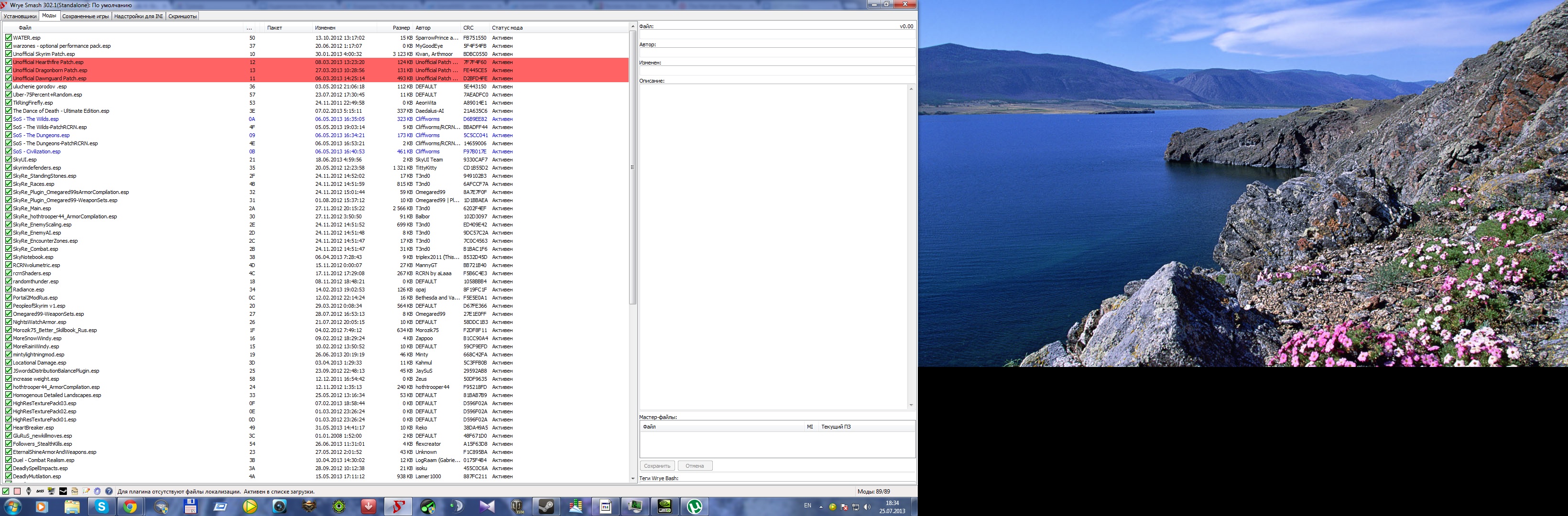
Task: Open Steam from the Windows taskbar
Action: [x=546, y=506]
